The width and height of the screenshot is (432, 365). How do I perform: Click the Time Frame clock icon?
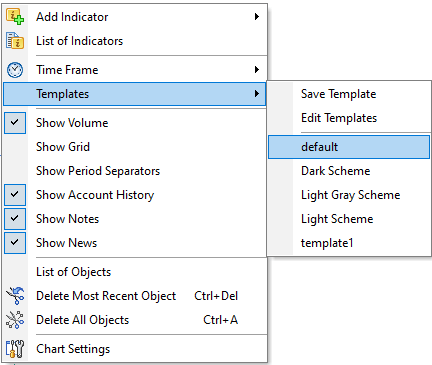pyautogui.click(x=15, y=70)
